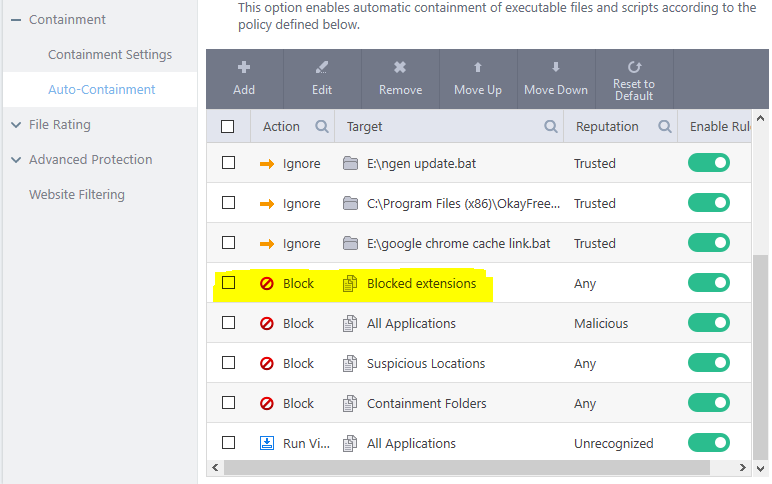Open Containment Settings page

[x=110, y=55]
